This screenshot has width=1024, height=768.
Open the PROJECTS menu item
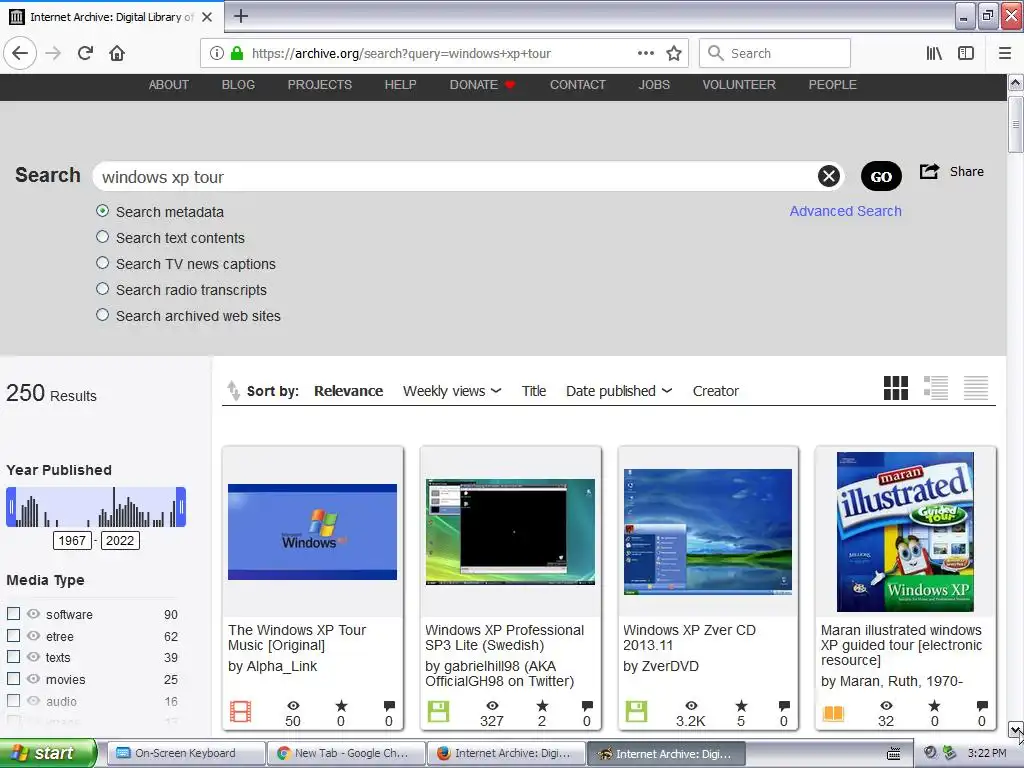pyautogui.click(x=319, y=85)
